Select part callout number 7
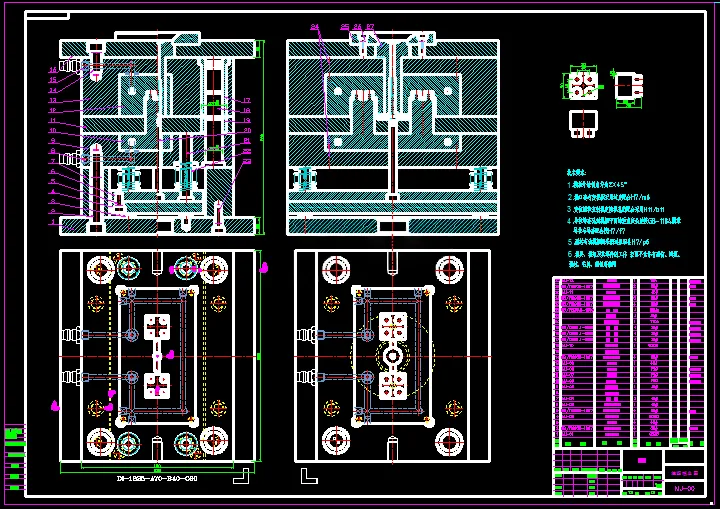This screenshot has width=720, height=509. point(53,161)
